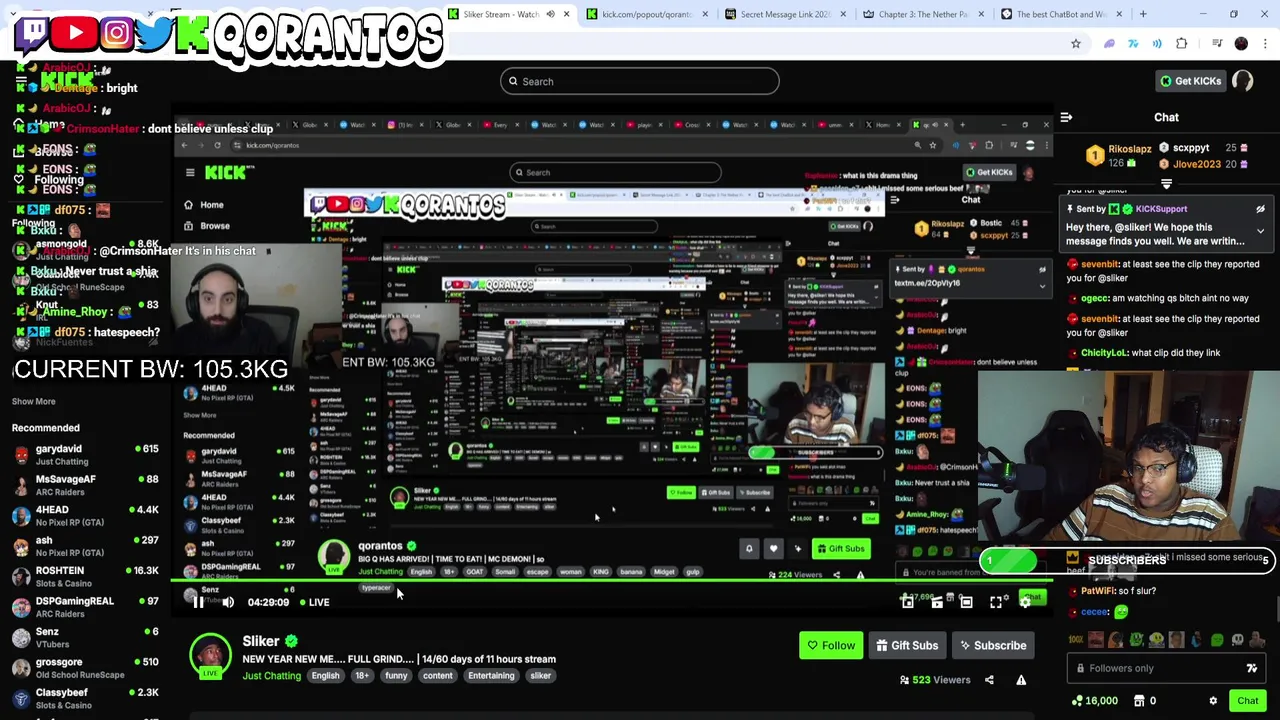Open ROSHTEIN in recommended channels

point(85,577)
